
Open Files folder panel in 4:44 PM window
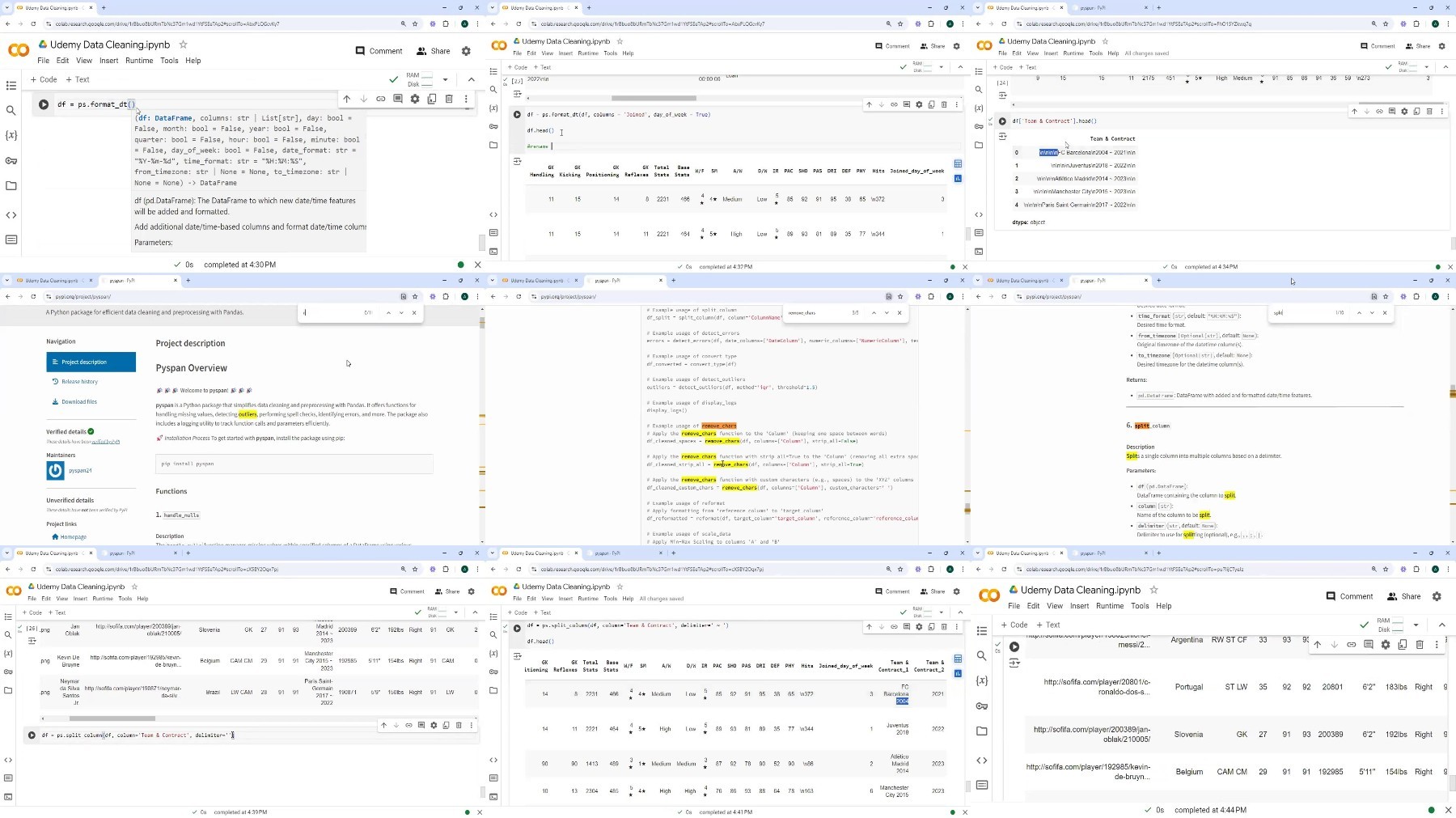coord(982,731)
